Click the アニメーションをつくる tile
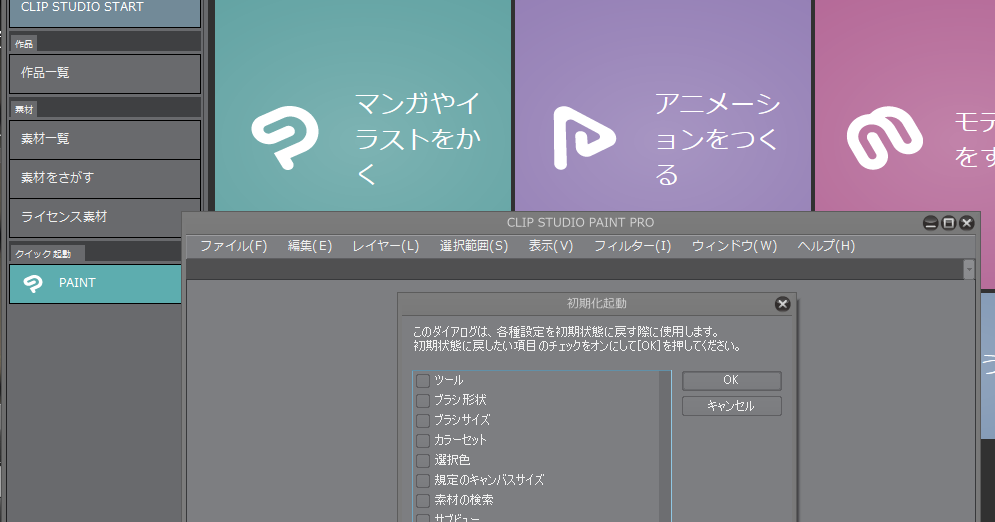The height and width of the screenshot is (522, 995). pos(662,105)
